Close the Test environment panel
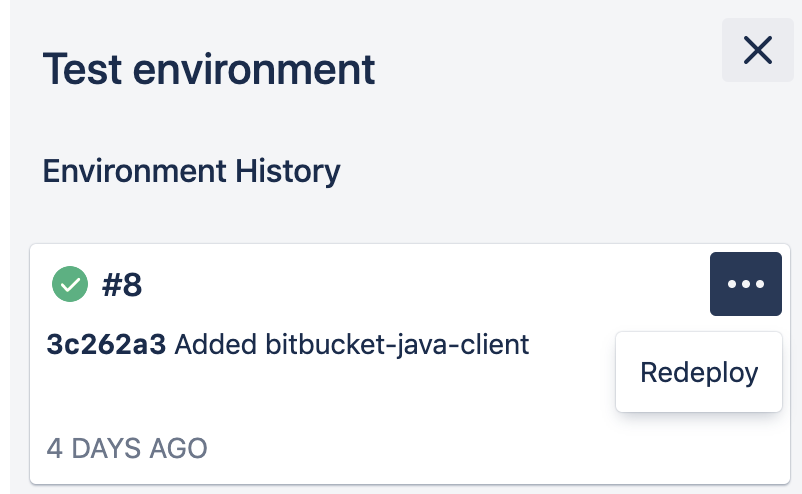The width and height of the screenshot is (802, 494). click(757, 50)
